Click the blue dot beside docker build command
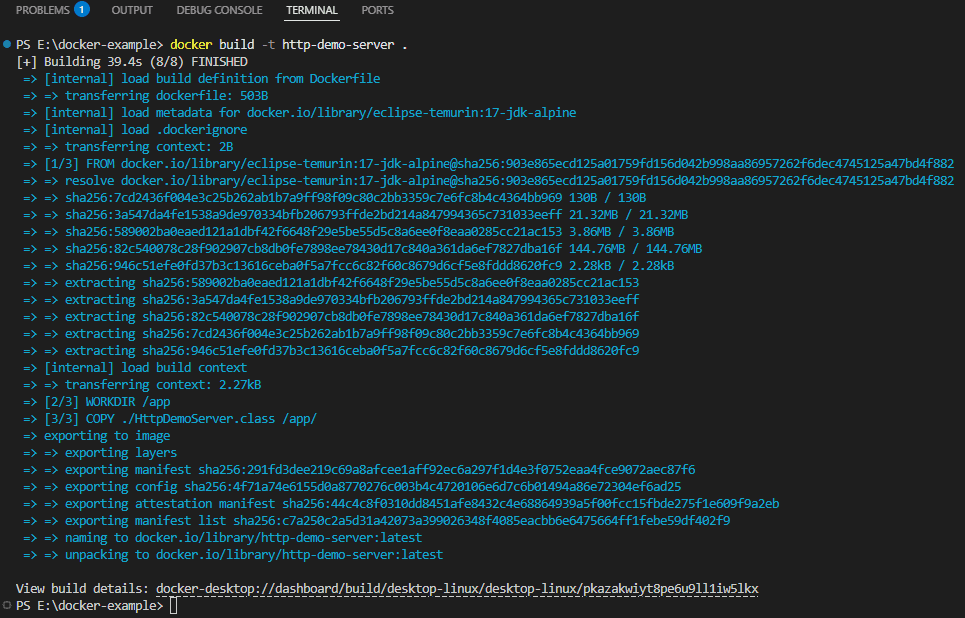 coord(7,45)
